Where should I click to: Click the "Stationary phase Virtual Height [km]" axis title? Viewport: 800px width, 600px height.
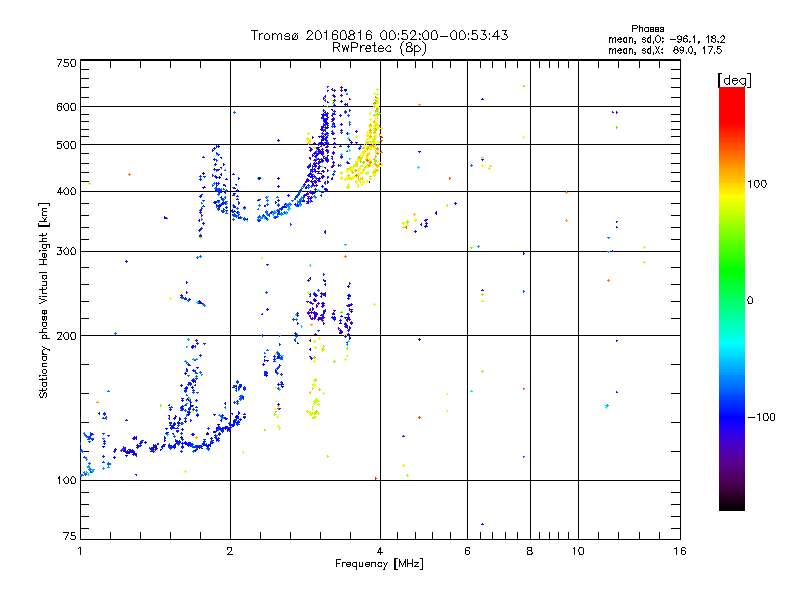pyautogui.click(x=43, y=301)
